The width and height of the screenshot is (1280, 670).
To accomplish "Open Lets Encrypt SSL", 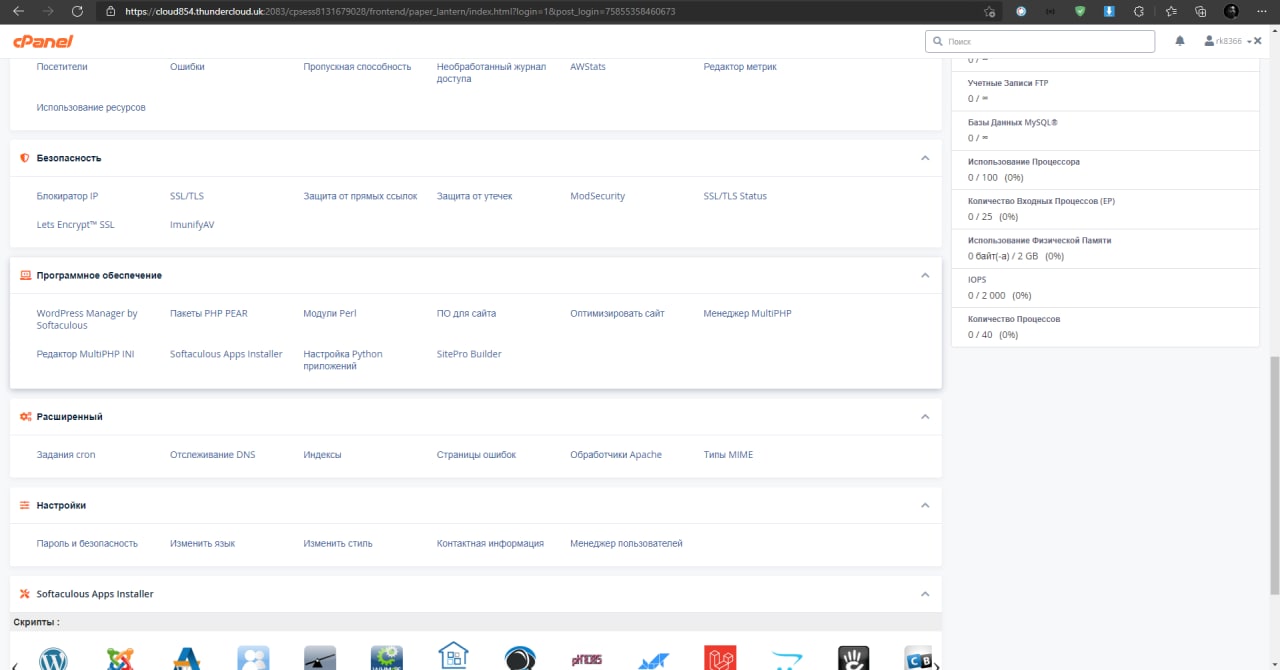I will 75,225.
